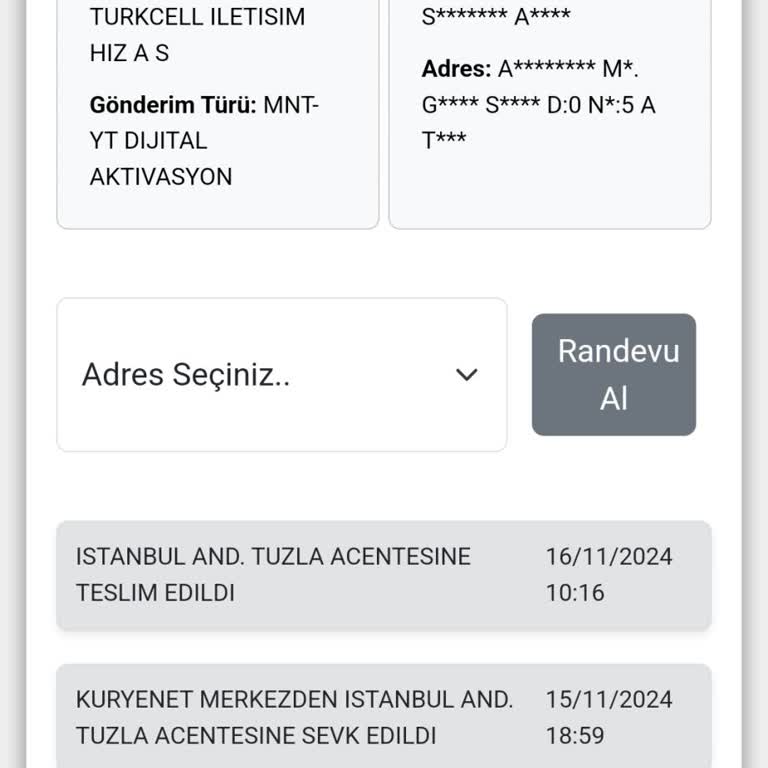This screenshot has height=768, width=768.
Task: Click the sender card with Turkcell Iletisim
Action: pos(218,114)
